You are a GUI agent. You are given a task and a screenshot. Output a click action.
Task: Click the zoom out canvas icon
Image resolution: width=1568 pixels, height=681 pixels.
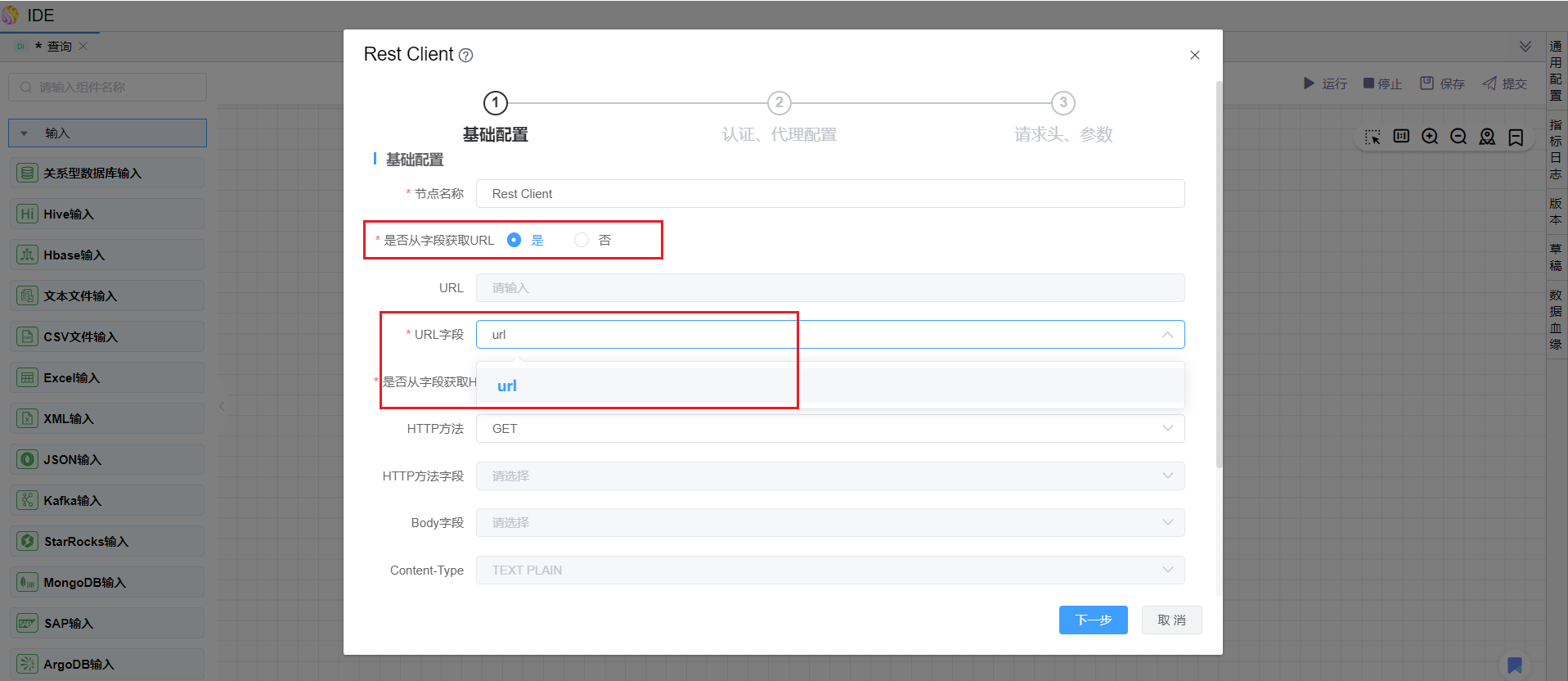pyautogui.click(x=1458, y=137)
